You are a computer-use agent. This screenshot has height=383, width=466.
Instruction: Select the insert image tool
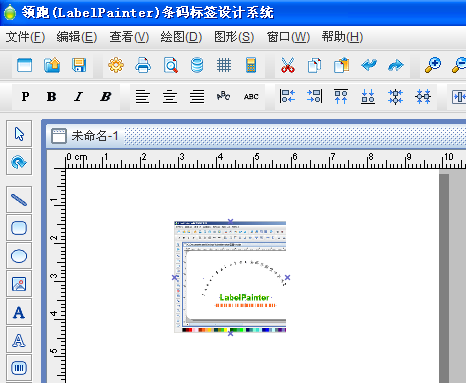[19, 284]
